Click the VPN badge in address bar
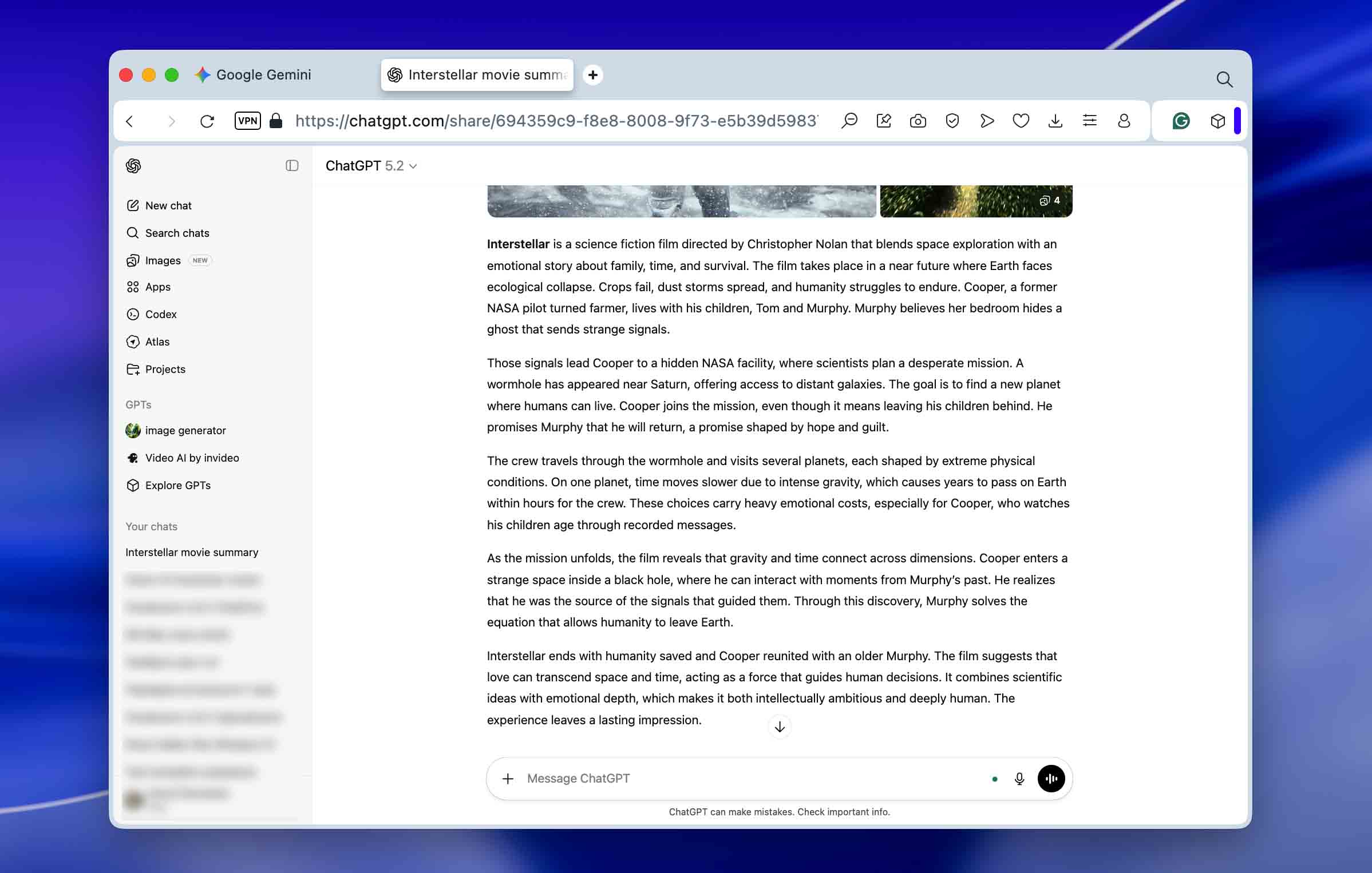This screenshot has height=873, width=1372. pos(247,121)
